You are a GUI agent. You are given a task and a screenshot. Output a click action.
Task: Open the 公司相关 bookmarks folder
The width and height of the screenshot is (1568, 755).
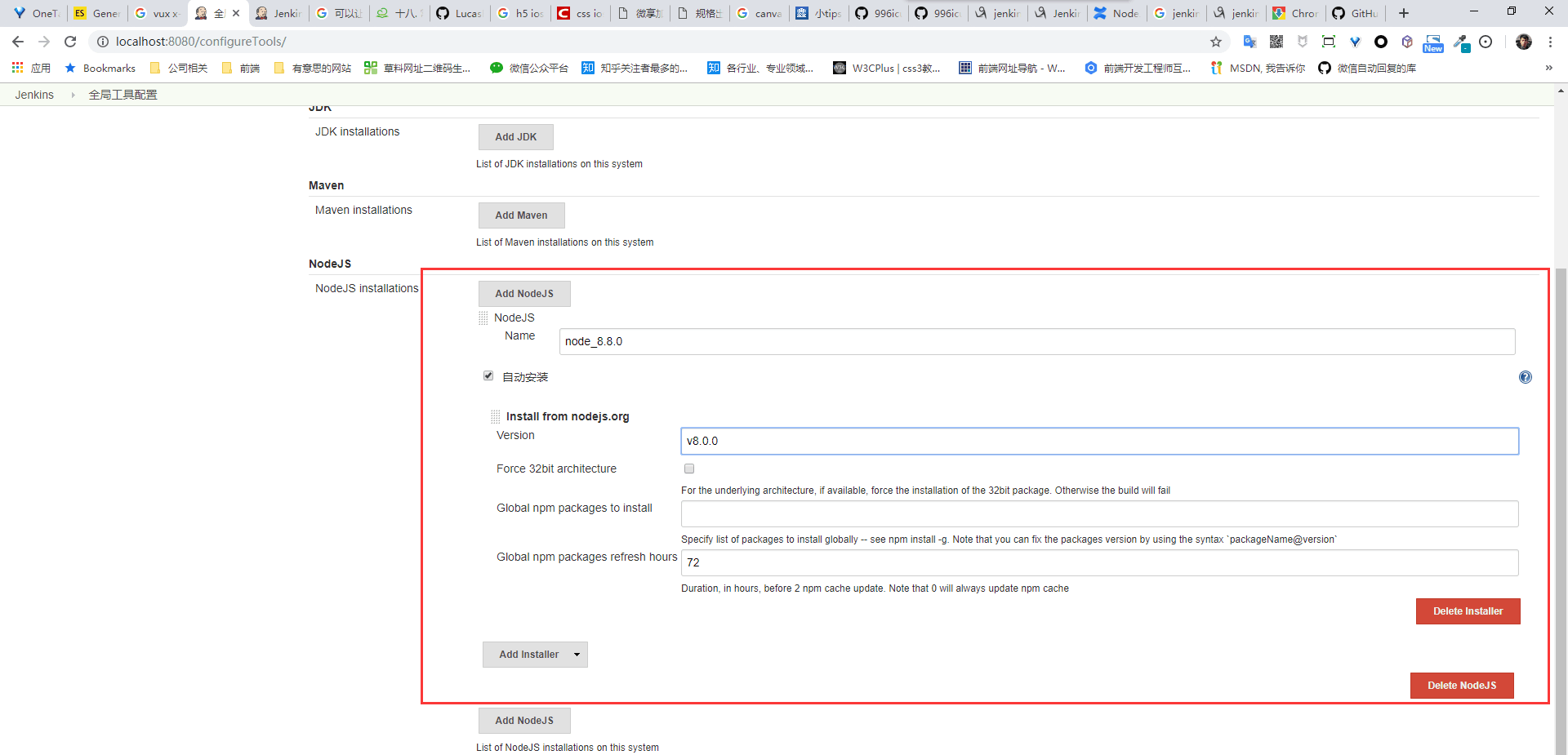(x=179, y=68)
